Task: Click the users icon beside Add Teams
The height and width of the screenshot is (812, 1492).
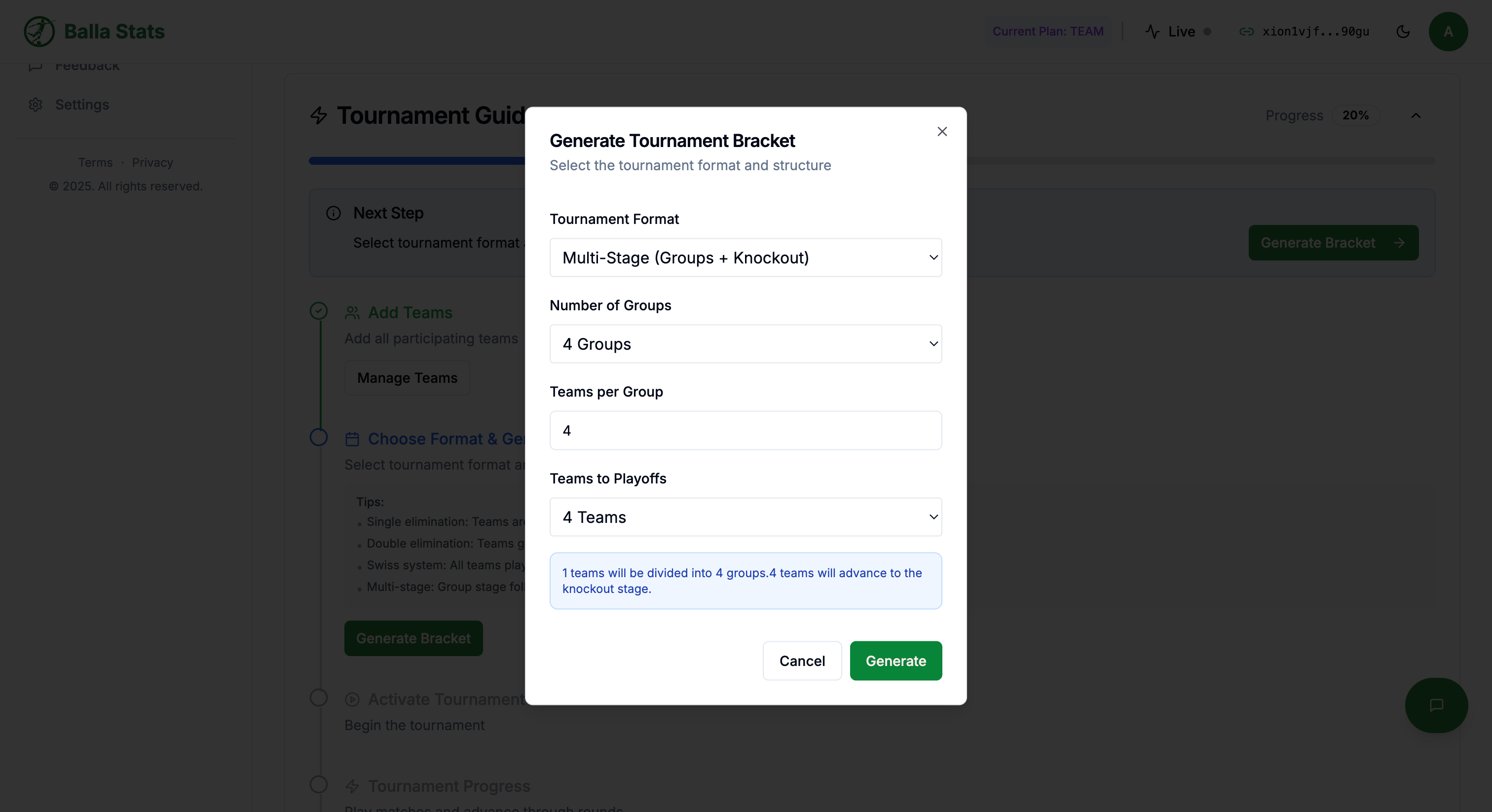Action: click(x=354, y=312)
